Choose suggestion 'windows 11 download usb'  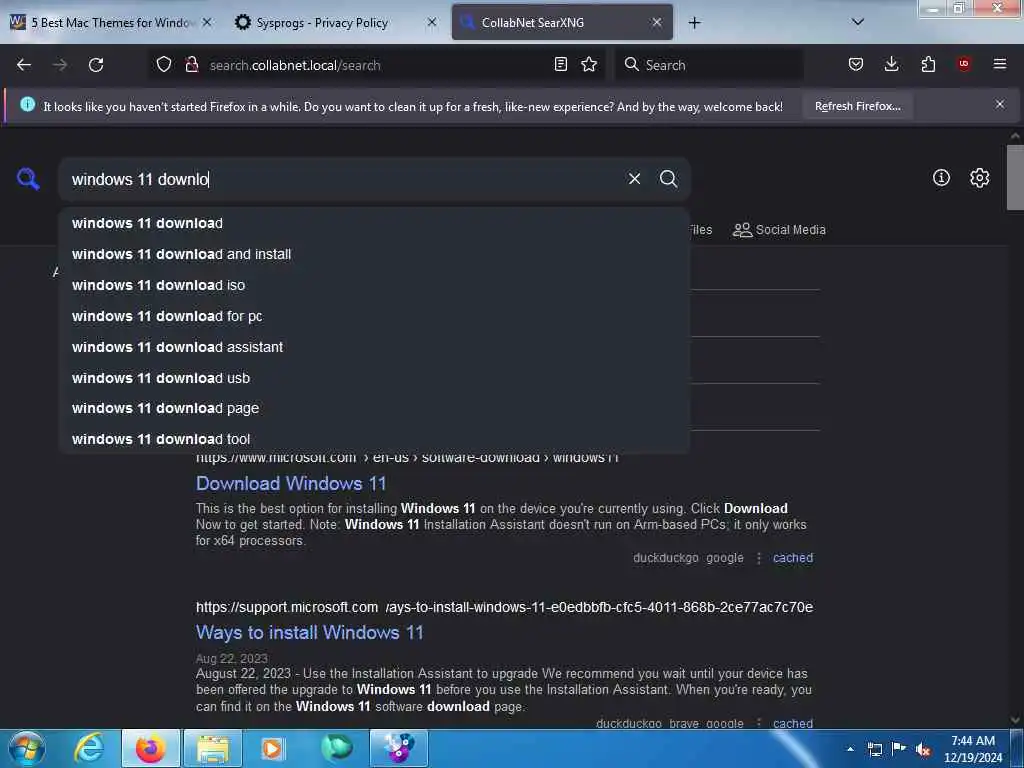click(x=374, y=378)
